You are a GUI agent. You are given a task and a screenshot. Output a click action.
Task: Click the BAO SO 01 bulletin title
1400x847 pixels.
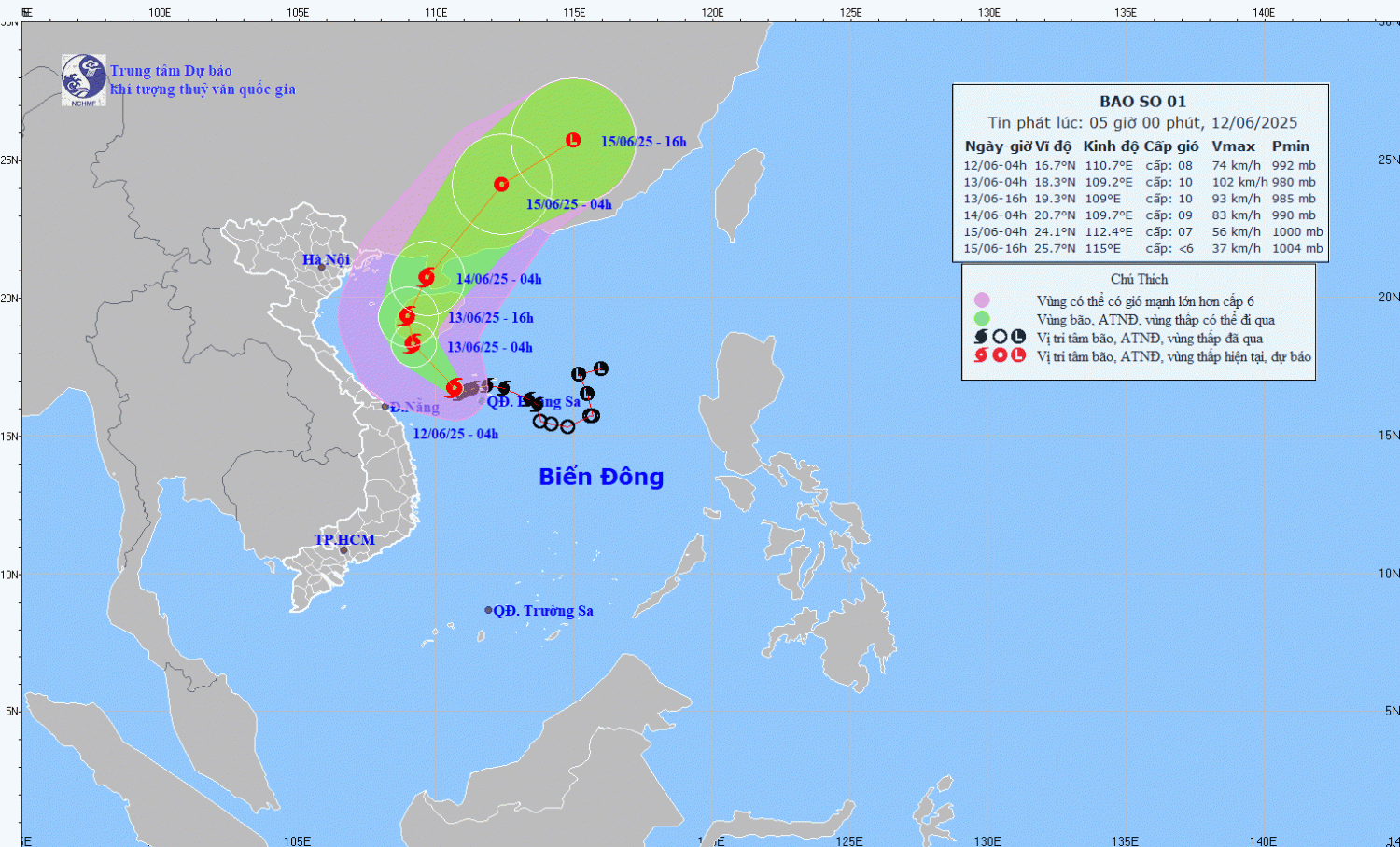tap(1142, 102)
